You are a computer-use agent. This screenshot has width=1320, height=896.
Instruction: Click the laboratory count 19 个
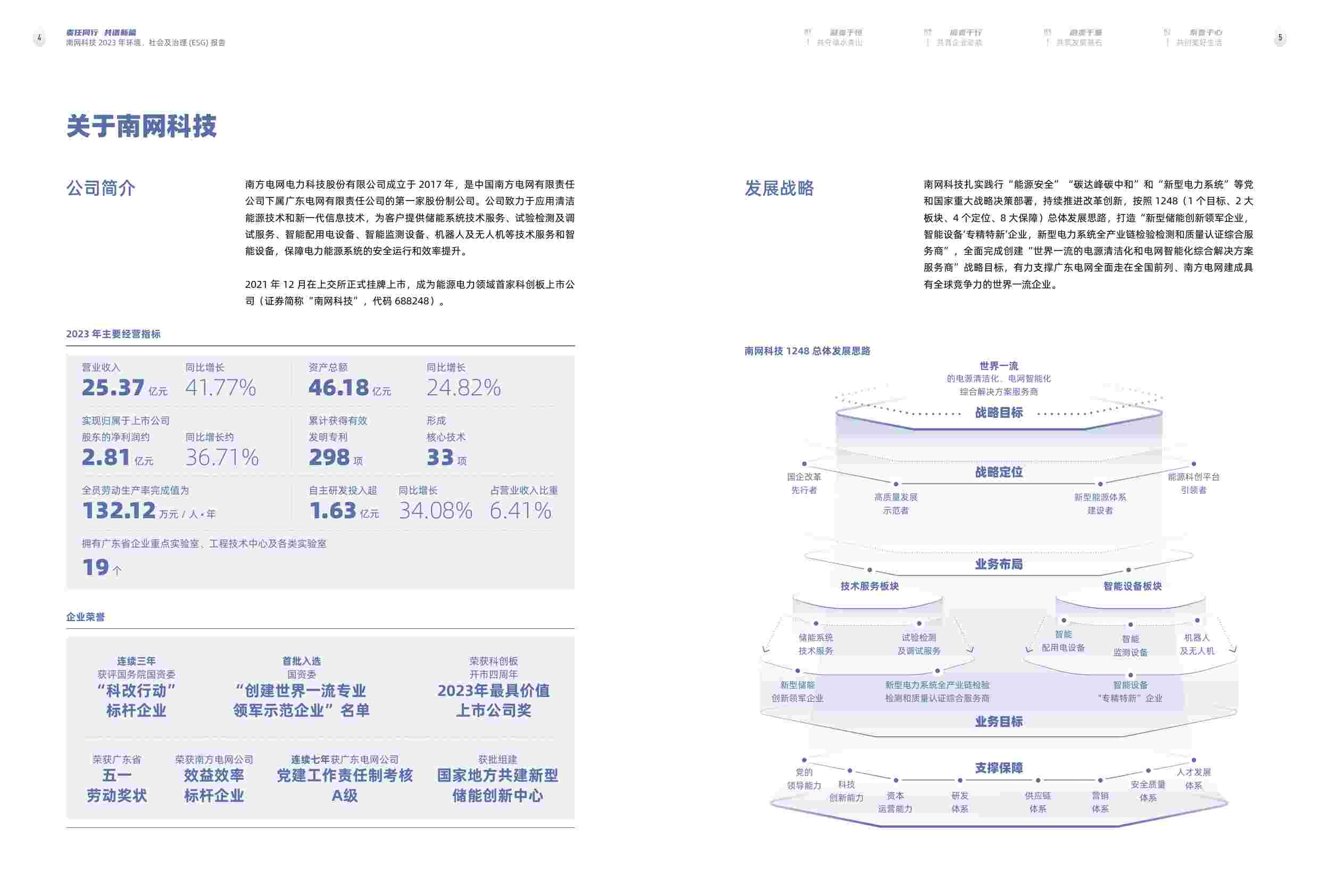[102, 568]
